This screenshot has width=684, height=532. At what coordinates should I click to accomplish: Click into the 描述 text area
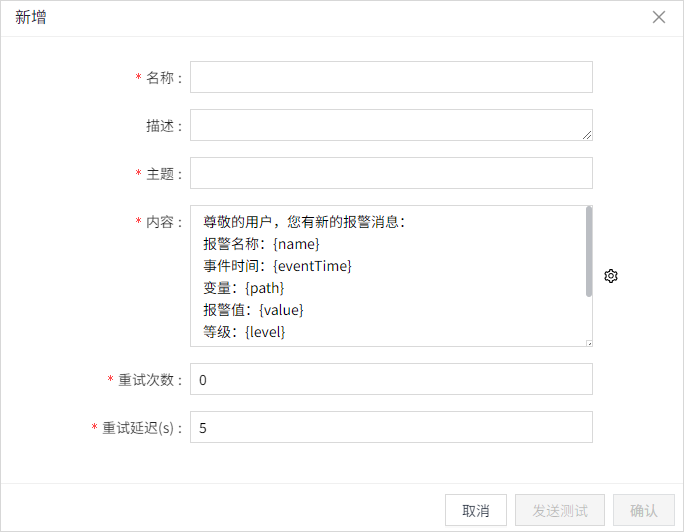(x=391, y=125)
